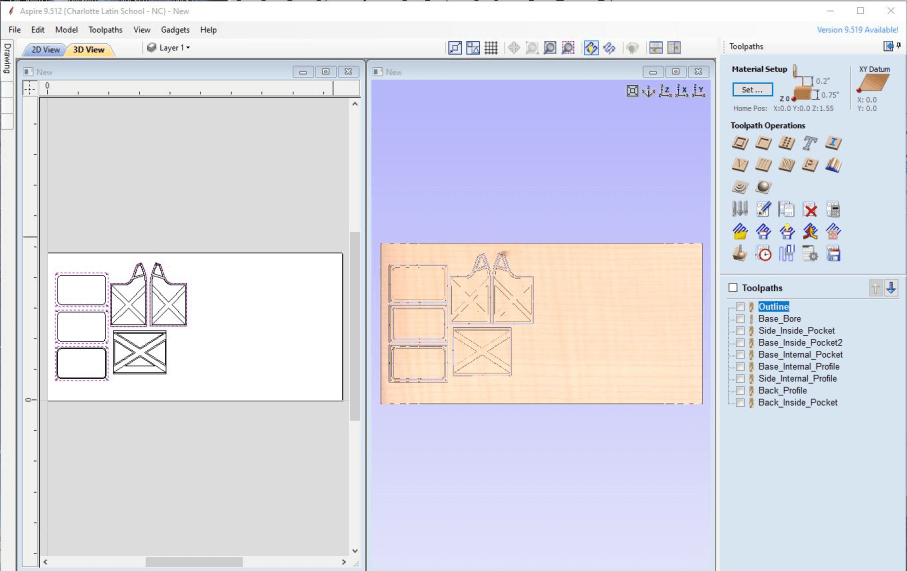907x571 pixels.
Task: Select the Side_Inside_Pocket toolpath entry
Action: coord(796,331)
